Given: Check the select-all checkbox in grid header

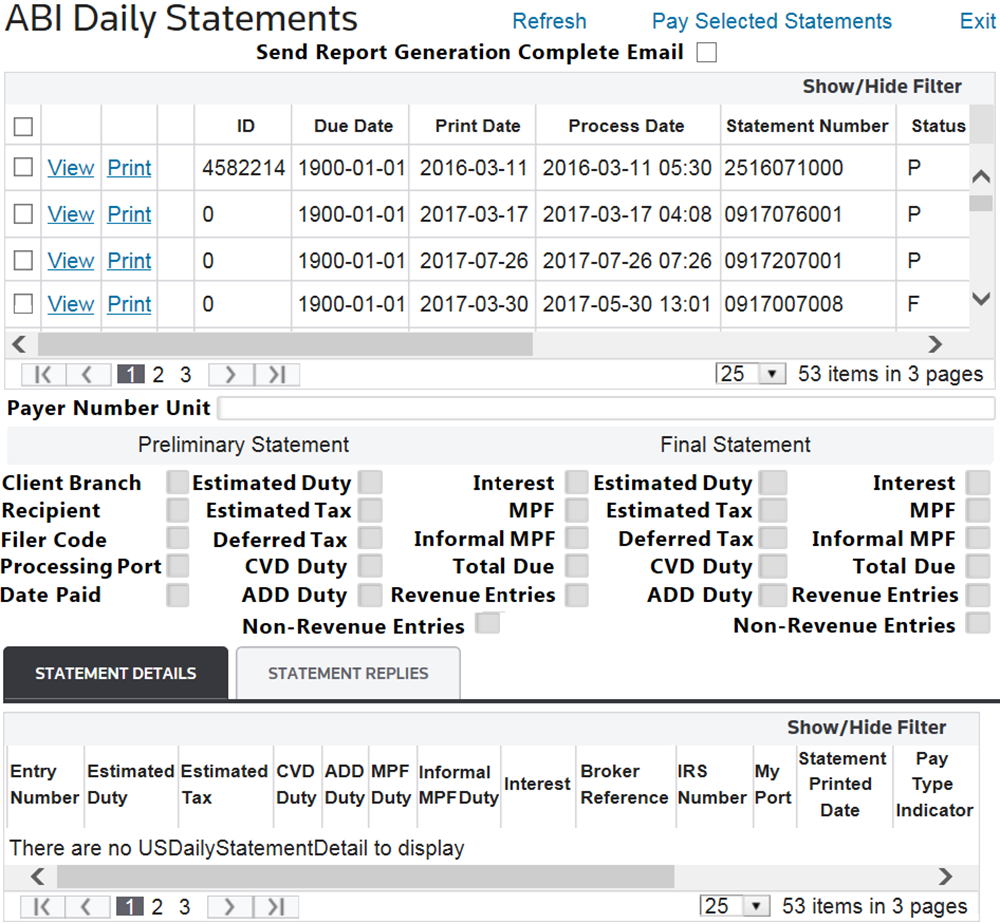Looking at the screenshot, I should click(x=23, y=127).
